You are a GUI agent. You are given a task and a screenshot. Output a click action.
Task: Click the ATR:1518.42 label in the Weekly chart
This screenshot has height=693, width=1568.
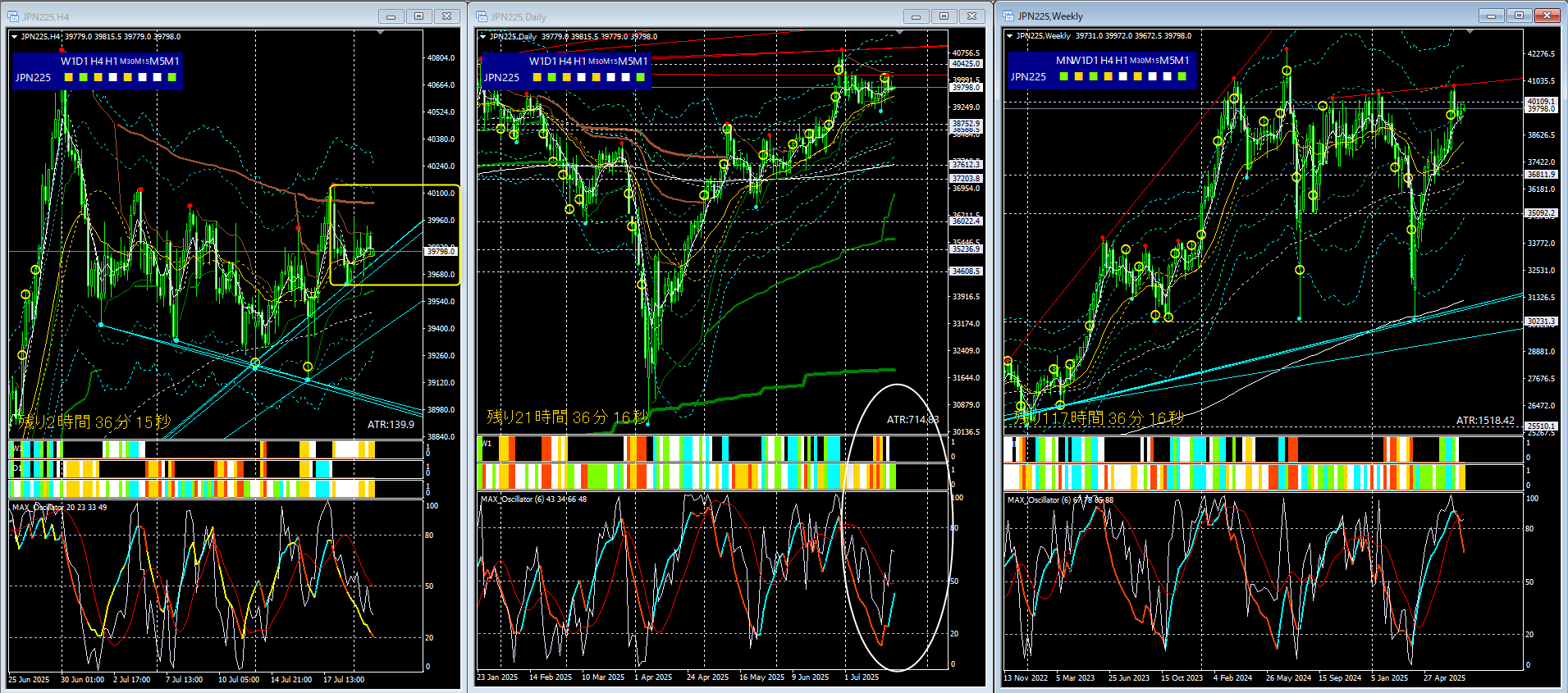point(1485,421)
